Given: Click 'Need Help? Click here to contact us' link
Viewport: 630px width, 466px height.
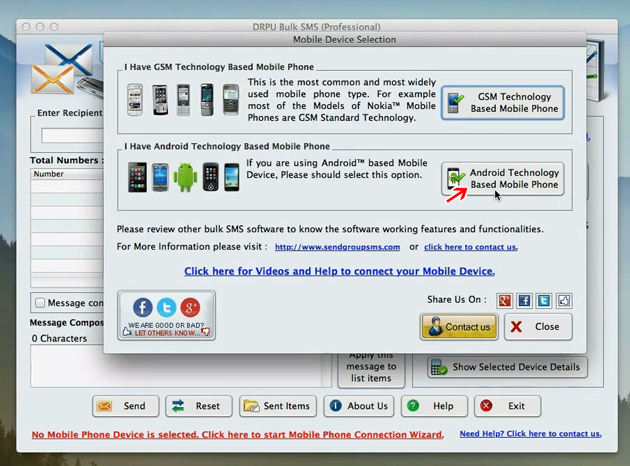Looking at the screenshot, I should click(x=531, y=434).
